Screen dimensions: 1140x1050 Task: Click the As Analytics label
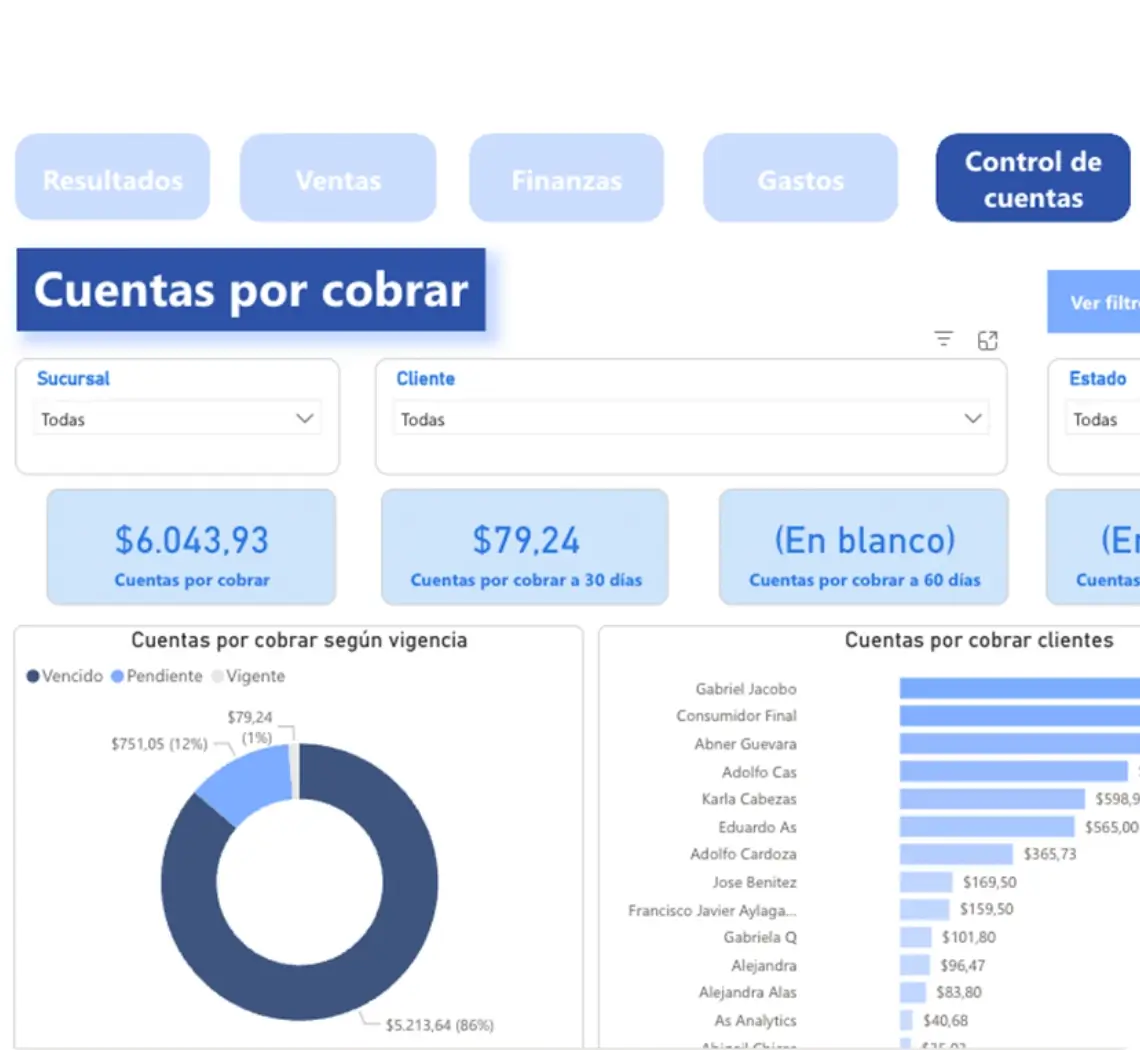point(755,1021)
